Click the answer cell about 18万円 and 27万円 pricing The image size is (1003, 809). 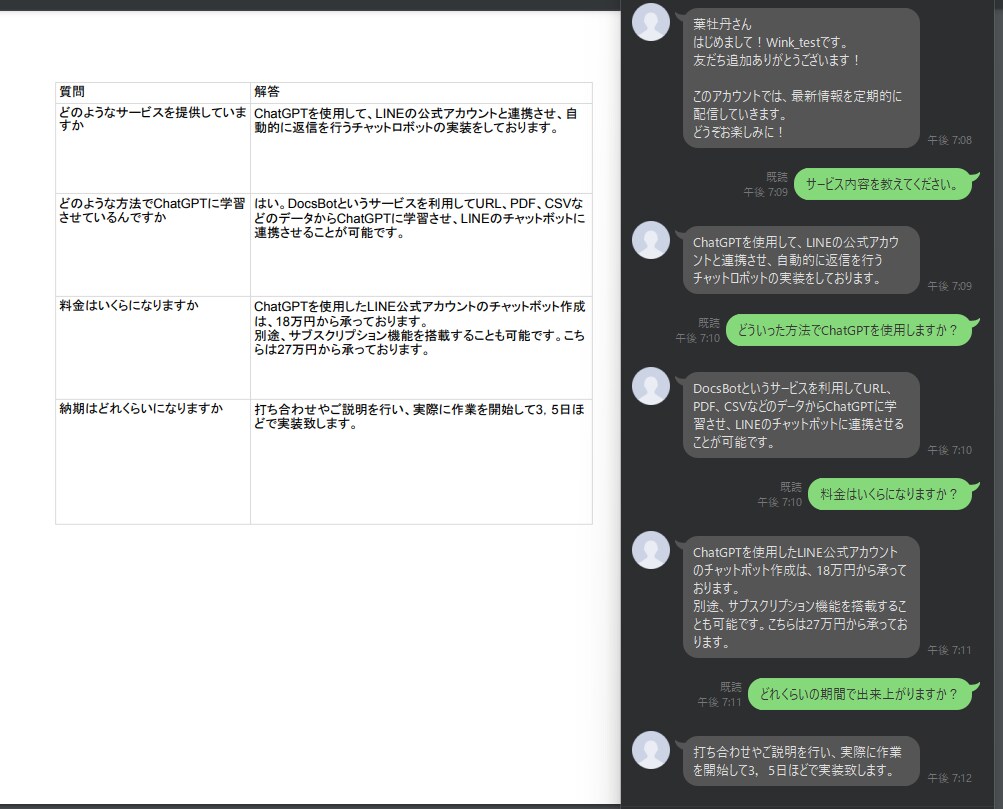tap(421, 347)
